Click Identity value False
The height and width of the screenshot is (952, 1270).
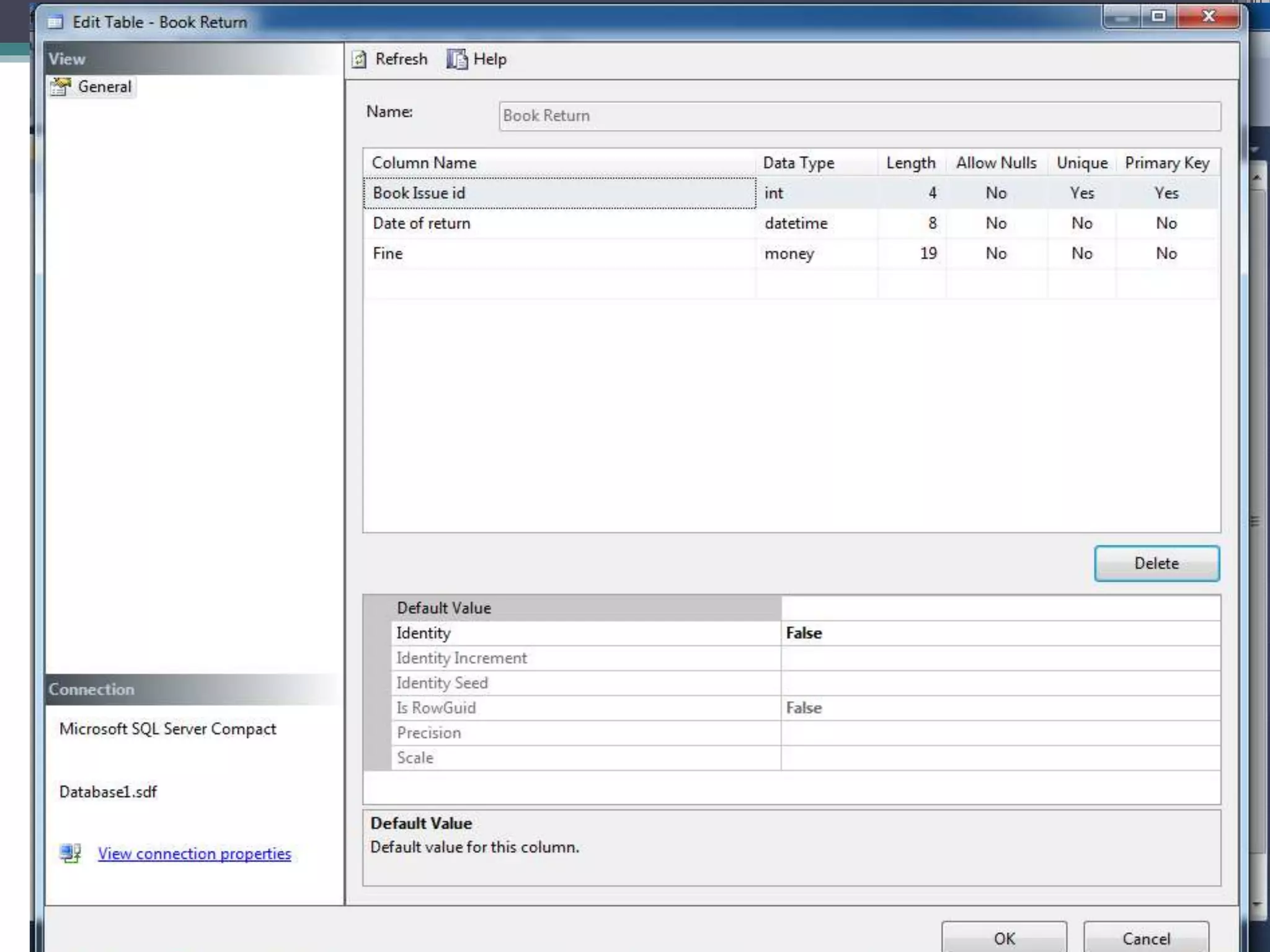coord(1000,633)
